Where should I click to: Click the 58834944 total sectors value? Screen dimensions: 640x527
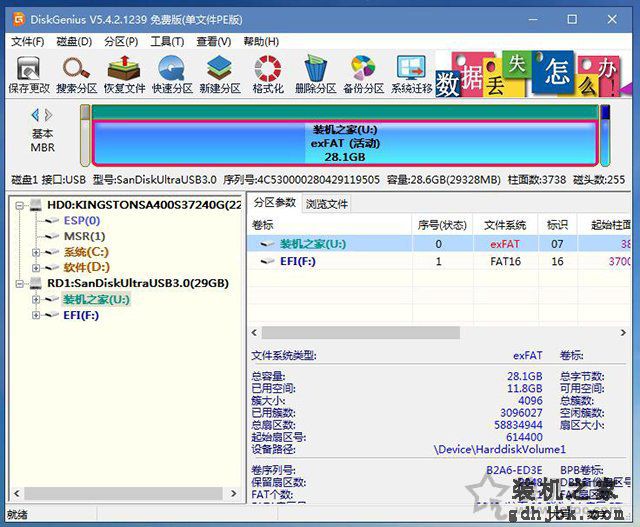point(518,425)
